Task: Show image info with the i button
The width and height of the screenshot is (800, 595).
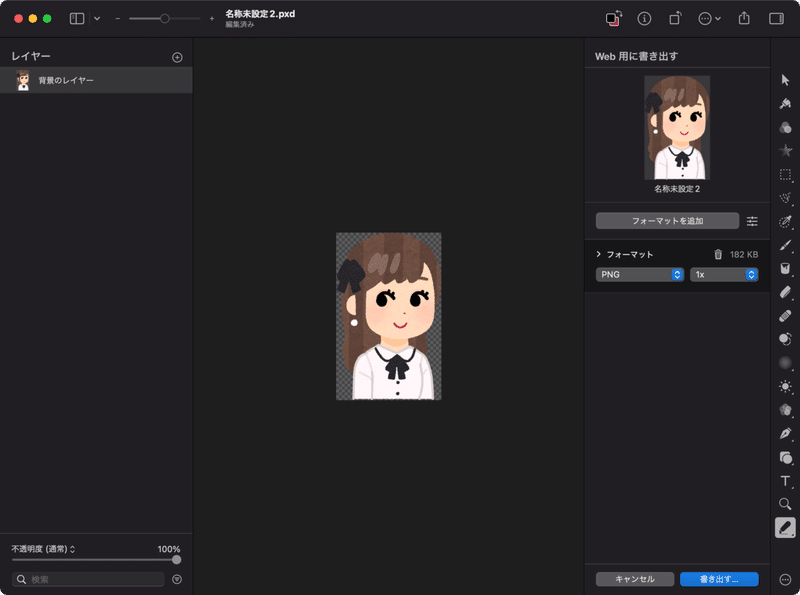Action: [x=644, y=19]
